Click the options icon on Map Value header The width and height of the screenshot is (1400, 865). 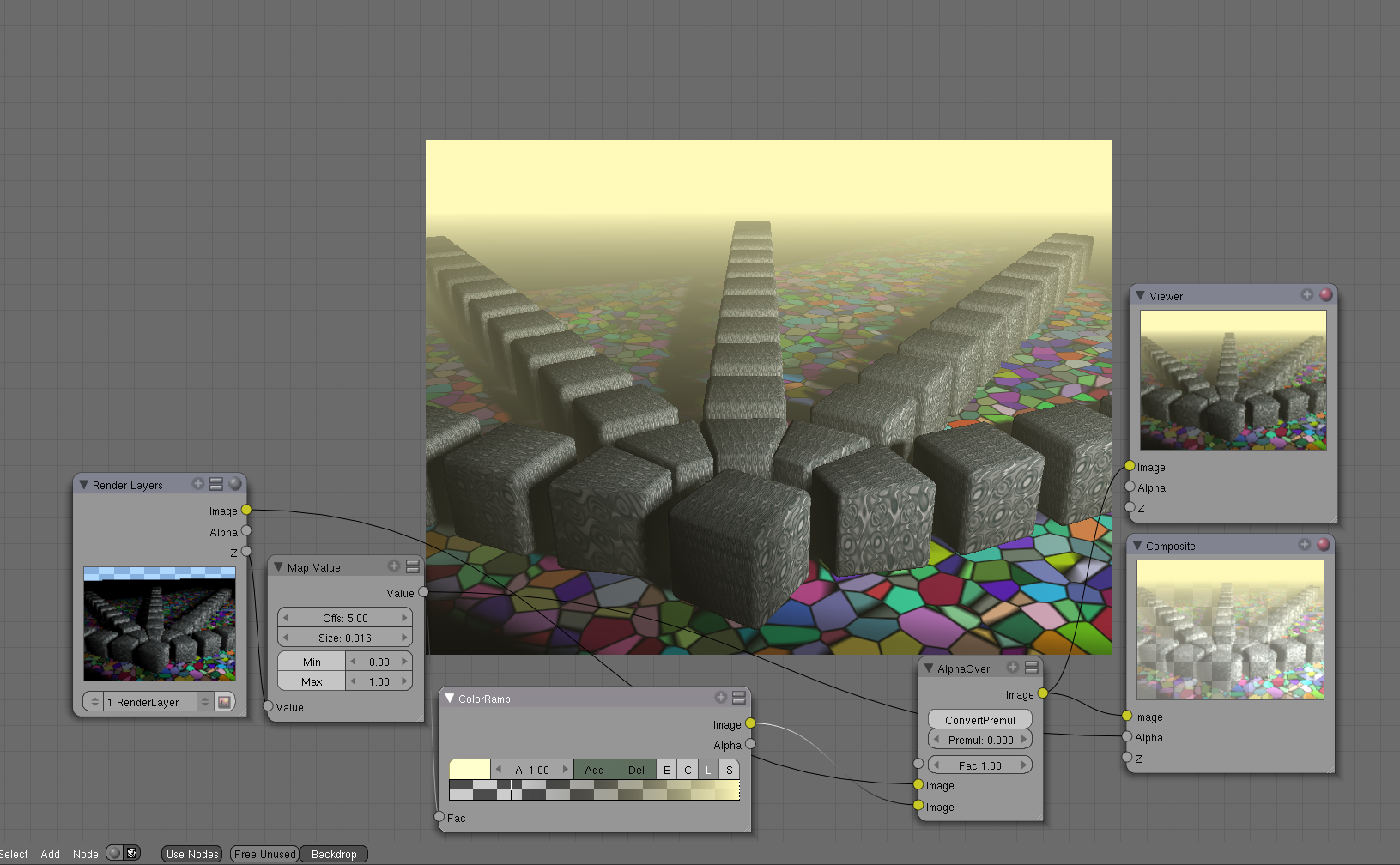click(x=413, y=566)
